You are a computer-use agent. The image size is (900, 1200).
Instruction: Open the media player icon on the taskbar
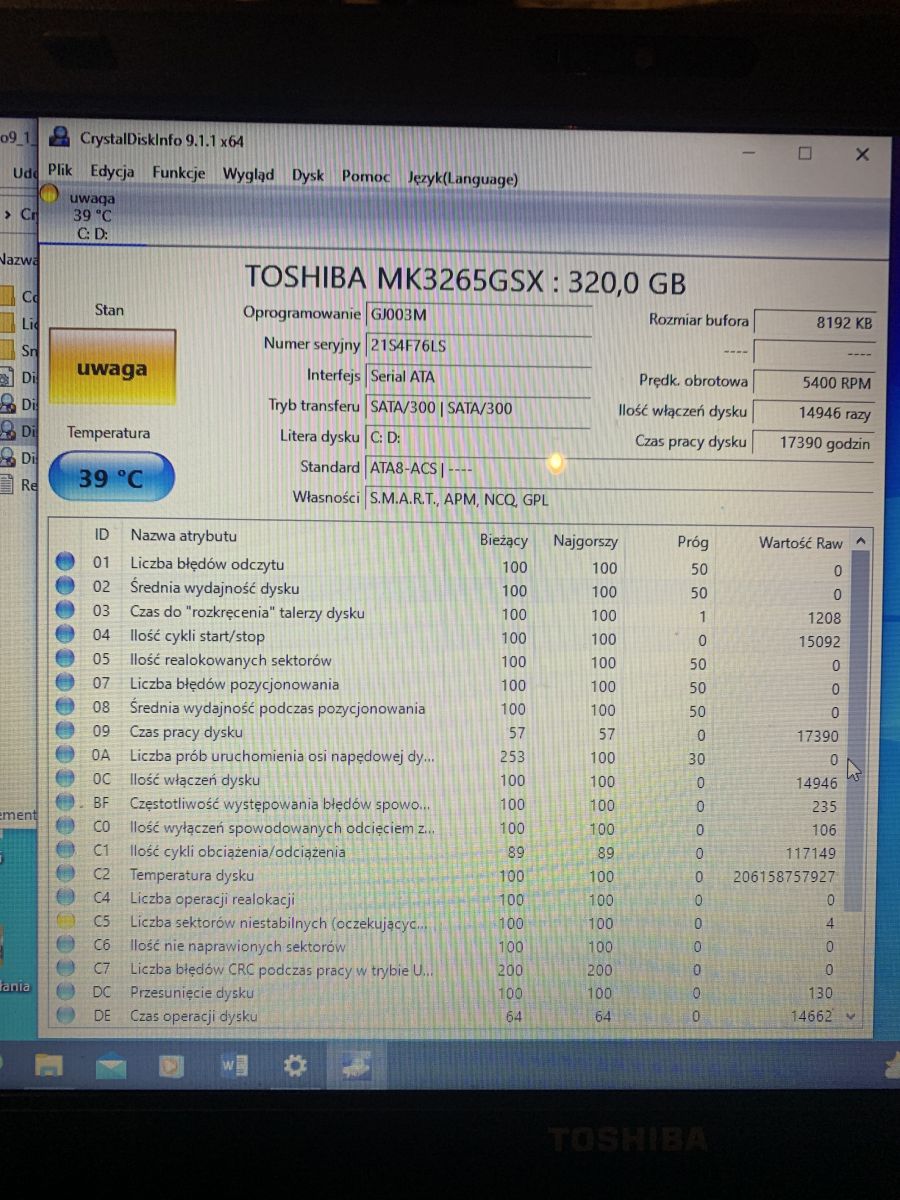(171, 1066)
